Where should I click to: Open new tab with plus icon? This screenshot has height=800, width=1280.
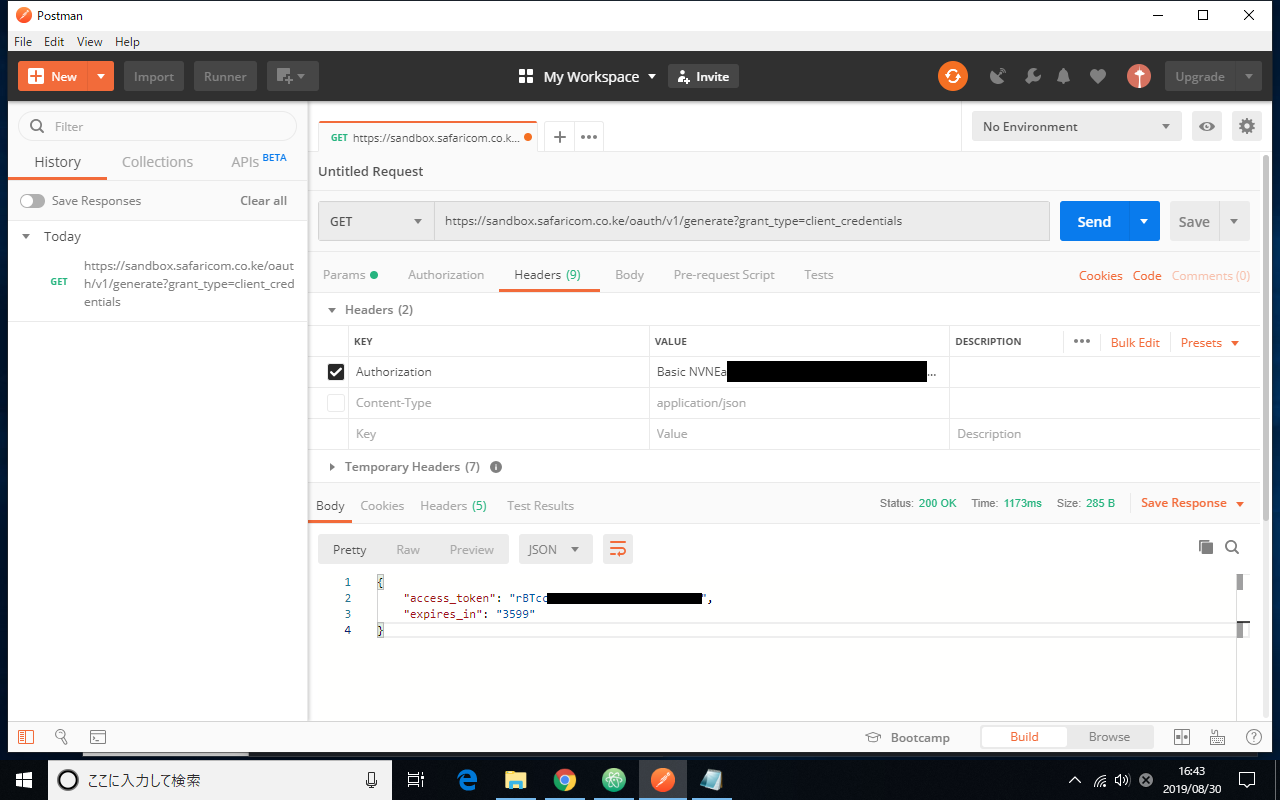[x=560, y=137]
